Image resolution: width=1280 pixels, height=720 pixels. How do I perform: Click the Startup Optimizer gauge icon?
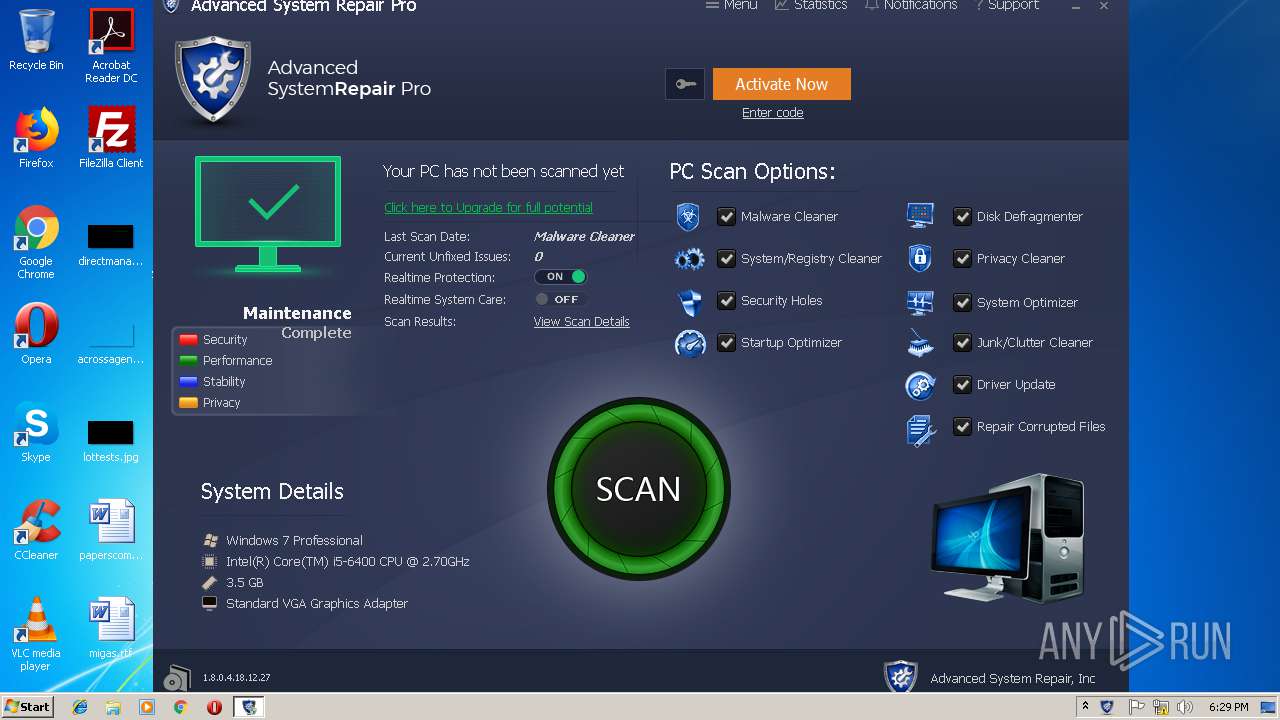690,343
